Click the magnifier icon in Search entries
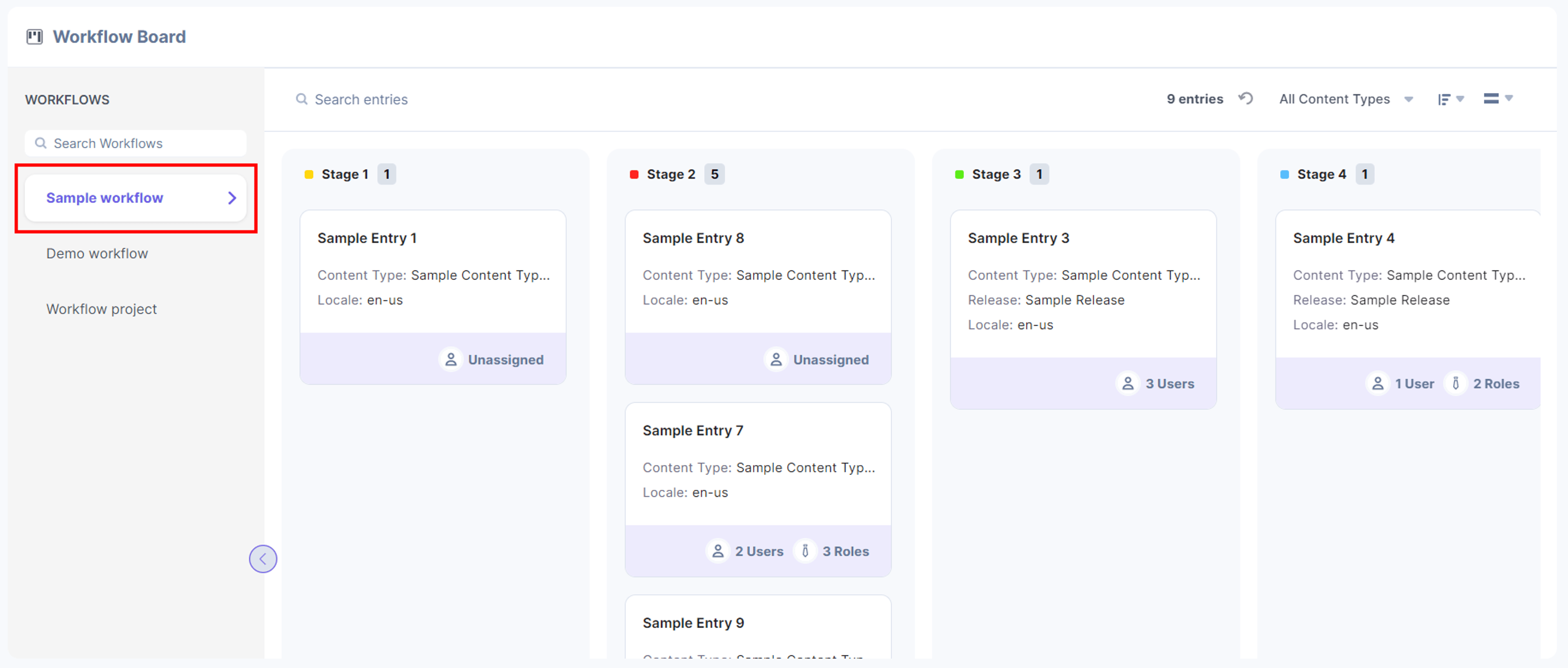Image resolution: width=1568 pixels, height=668 pixels. coord(301,99)
